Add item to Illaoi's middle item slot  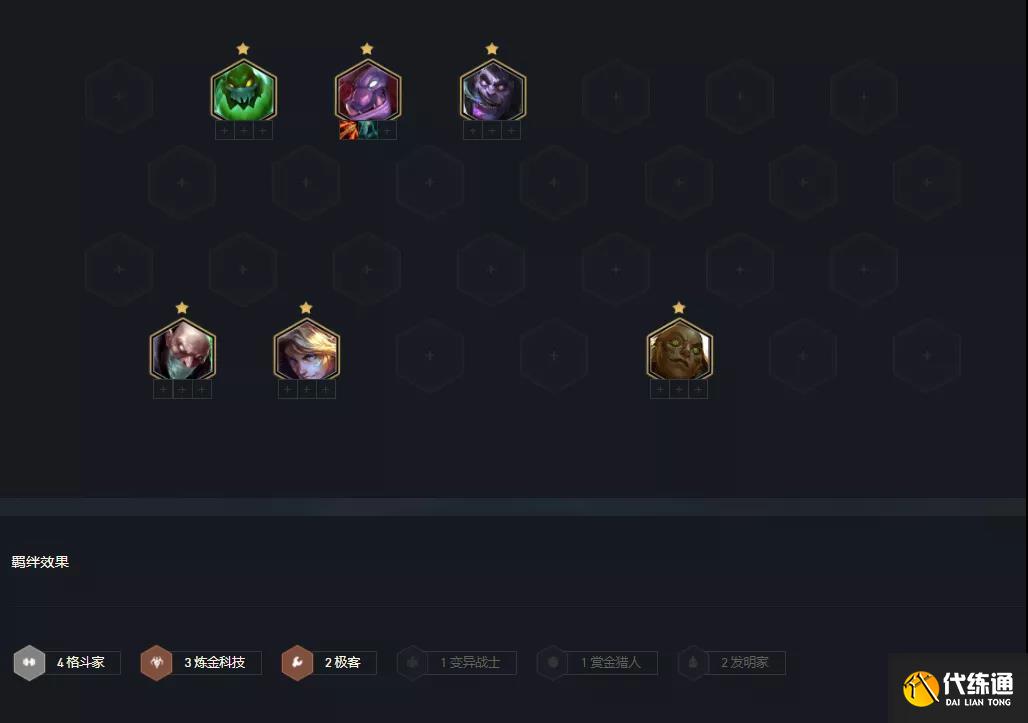[x=679, y=390]
